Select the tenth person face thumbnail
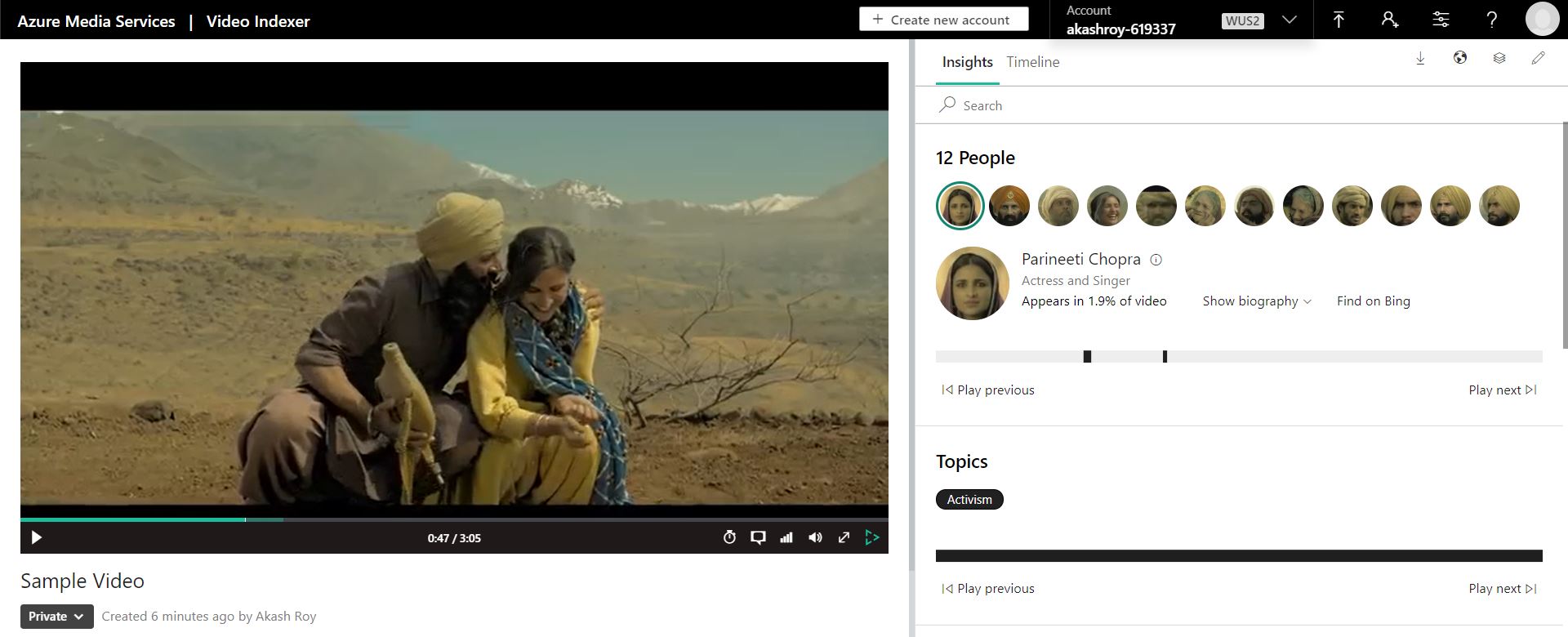 1401,206
